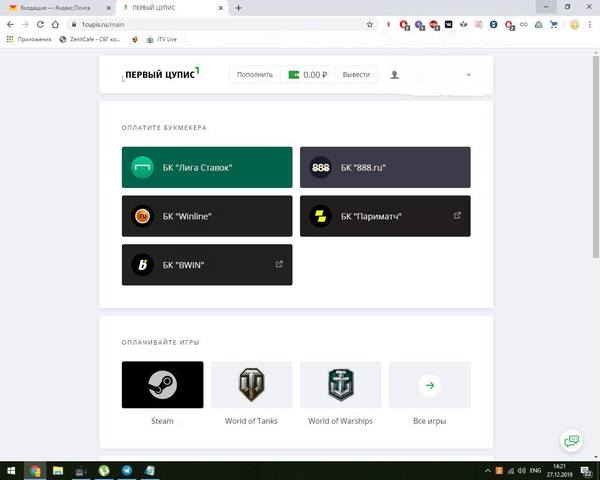600x480 pixels.
Task: Expand the user account dropdown arrow
Action: 468,75
